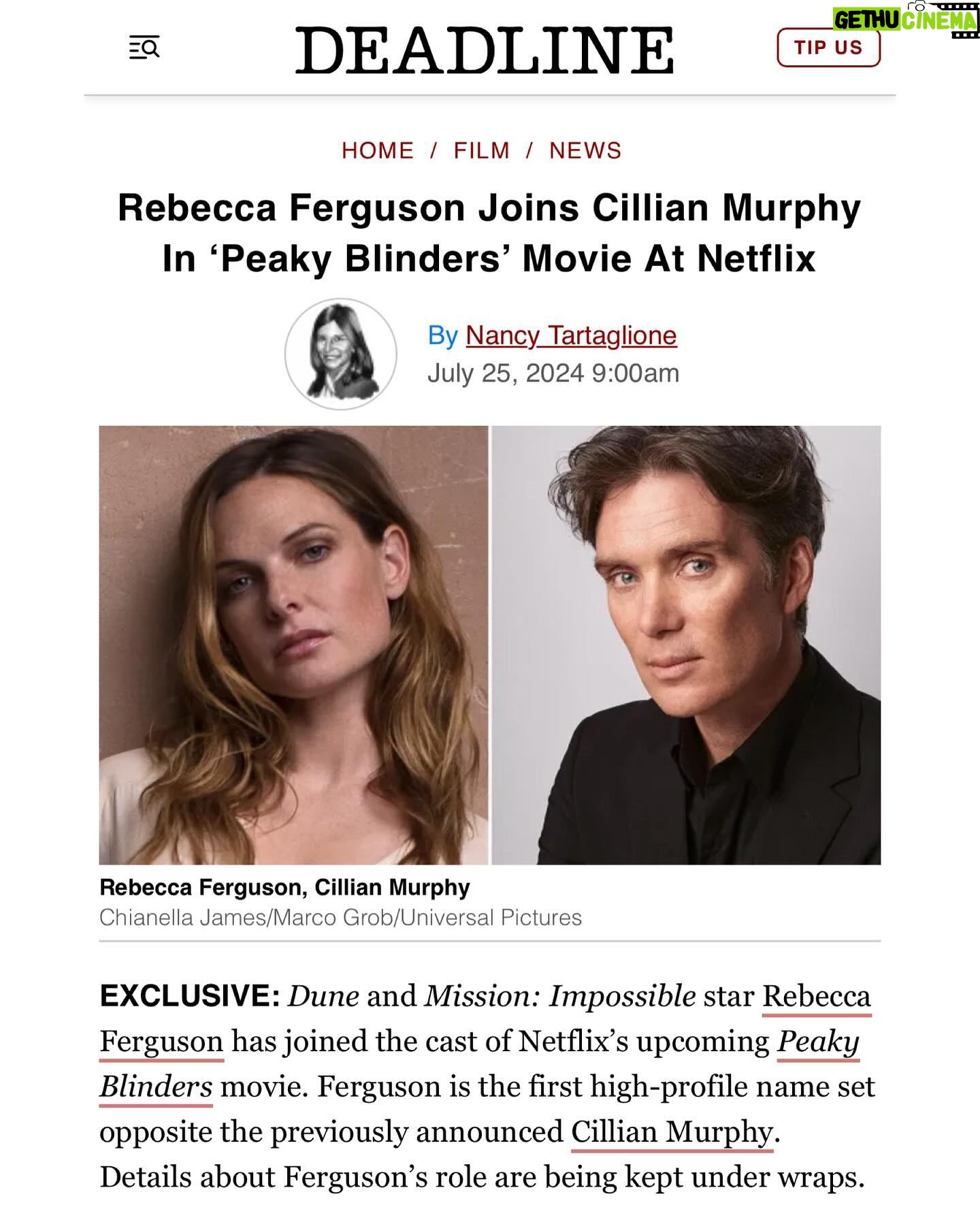Open the Tip Us button
The image size is (980, 1222).
pyautogui.click(x=828, y=48)
